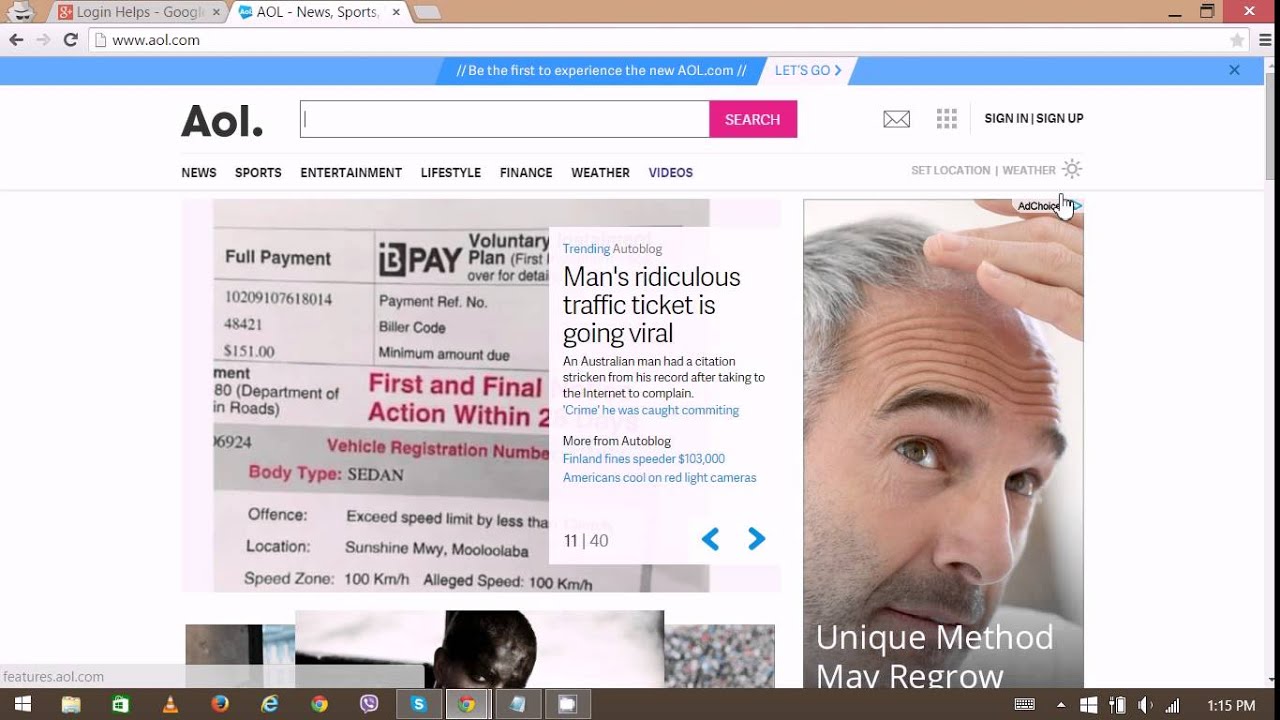Open Skype from the taskbar
This screenshot has width=1280, height=720.
click(419, 704)
